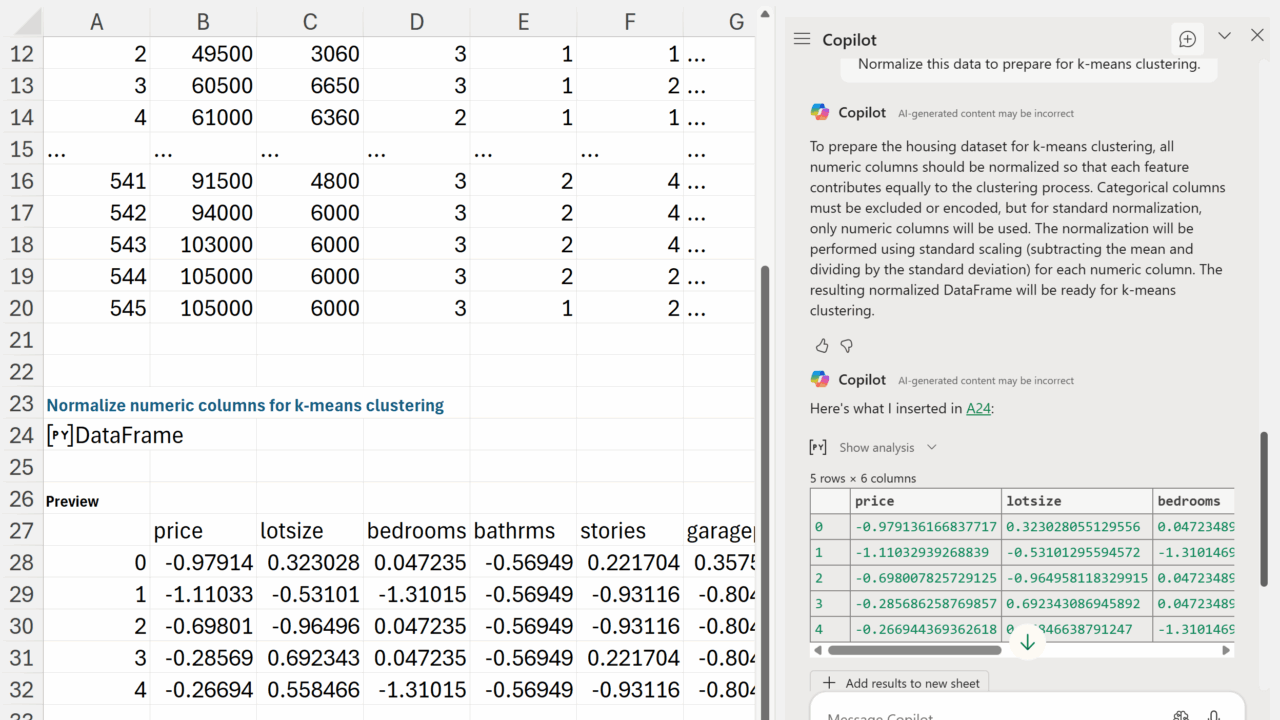Select the Python DataFrame cell A24
Viewport: 1280px width, 720px height.
click(x=97, y=436)
